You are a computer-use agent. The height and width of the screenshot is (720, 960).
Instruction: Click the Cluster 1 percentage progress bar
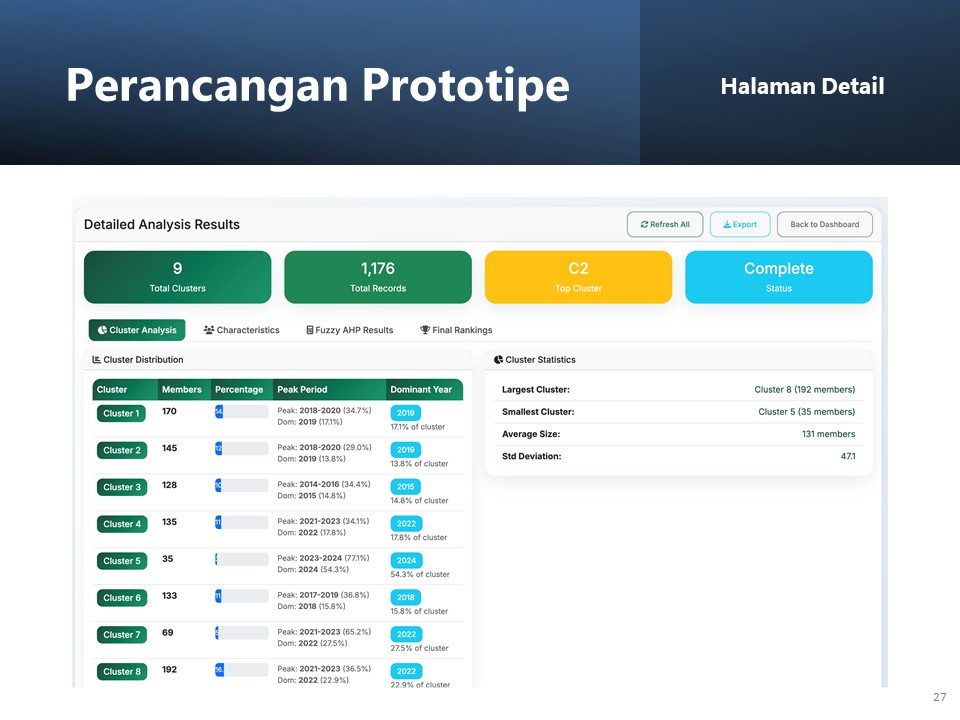point(241,411)
